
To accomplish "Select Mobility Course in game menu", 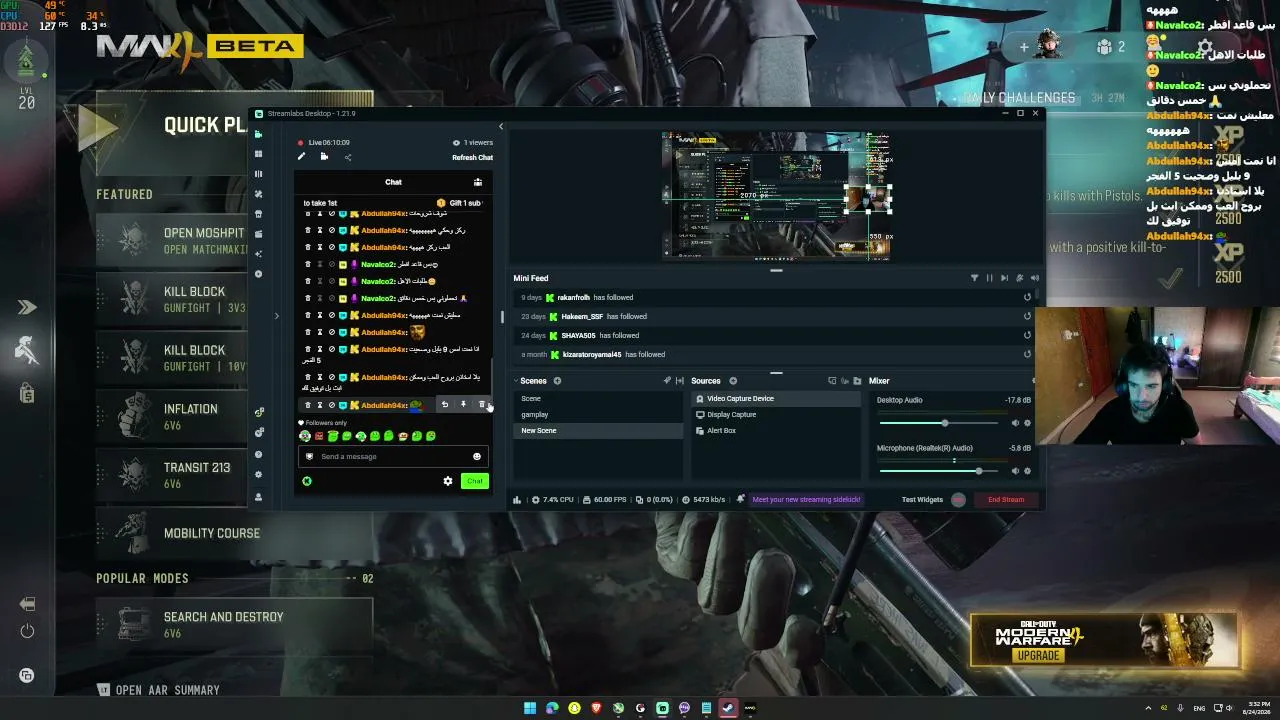I will (234, 533).
